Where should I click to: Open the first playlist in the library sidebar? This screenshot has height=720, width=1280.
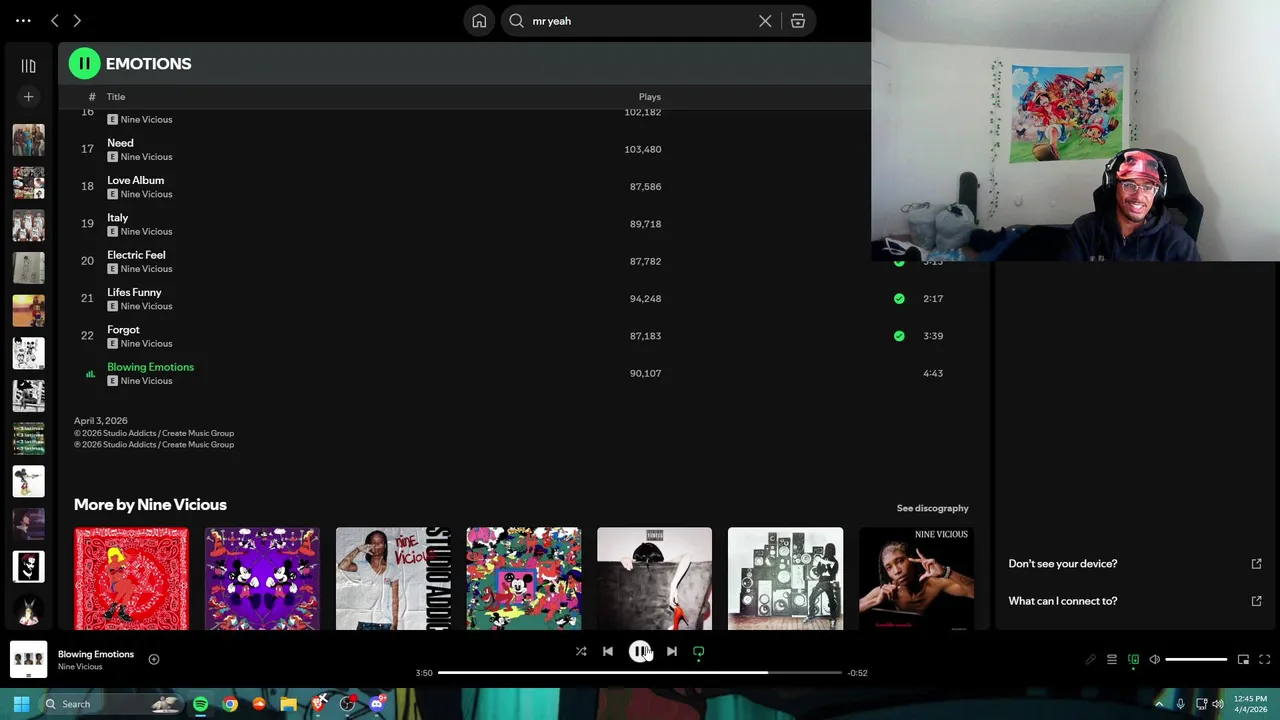28,140
